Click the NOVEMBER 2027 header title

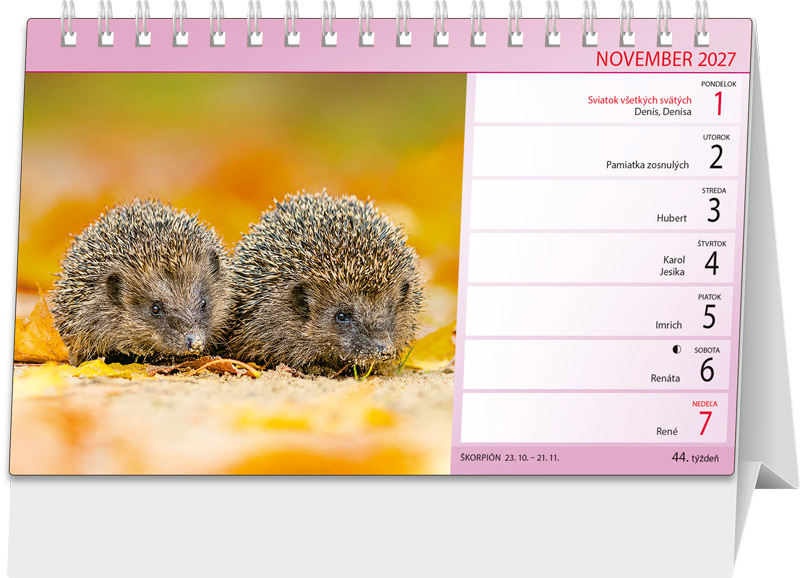666,59
